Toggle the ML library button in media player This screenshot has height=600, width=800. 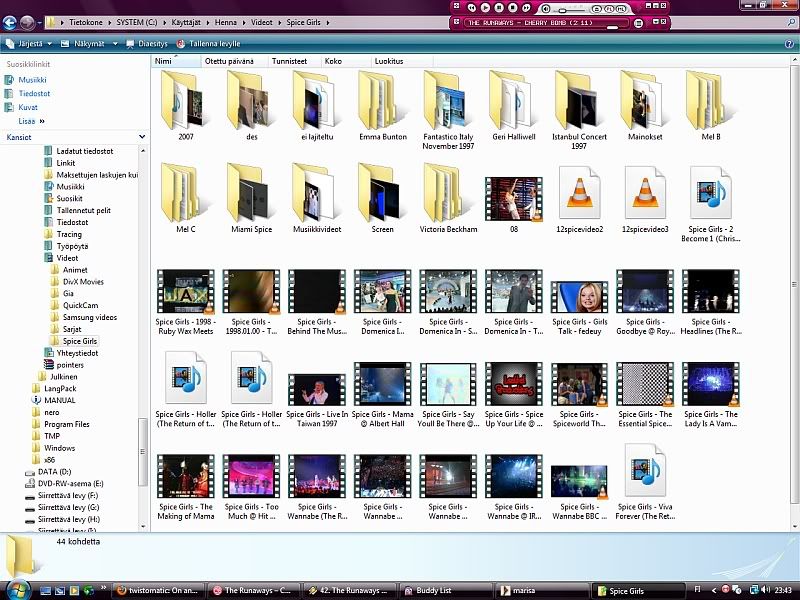point(621,9)
